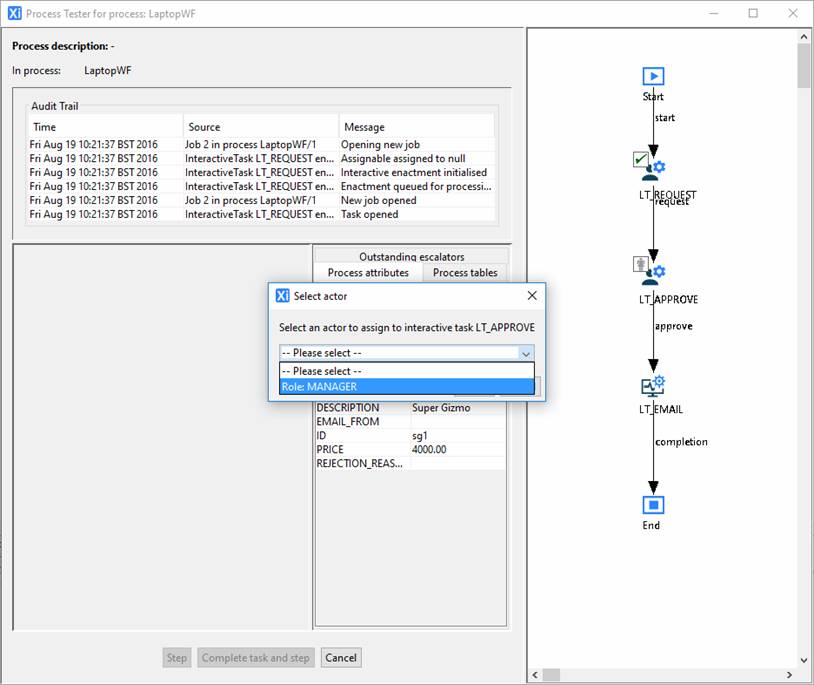Close the Select actor dialog
The image size is (814, 685).
click(x=531, y=296)
